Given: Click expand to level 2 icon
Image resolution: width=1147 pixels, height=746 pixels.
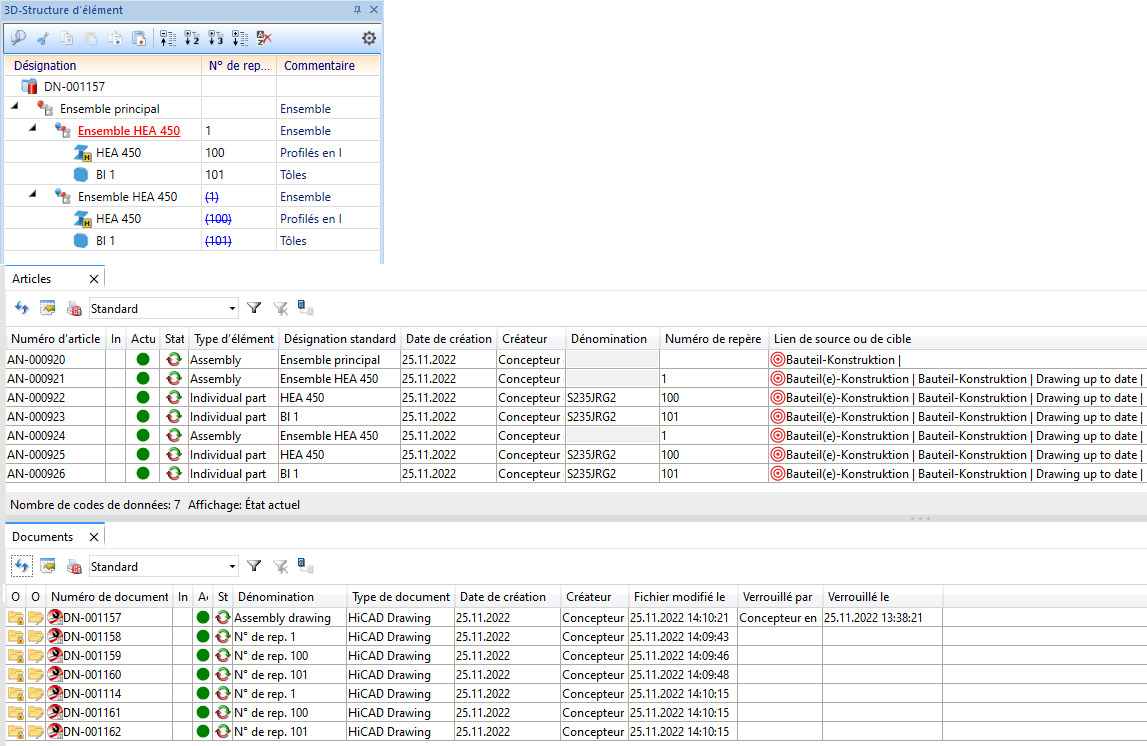Looking at the screenshot, I should [193, 38].
